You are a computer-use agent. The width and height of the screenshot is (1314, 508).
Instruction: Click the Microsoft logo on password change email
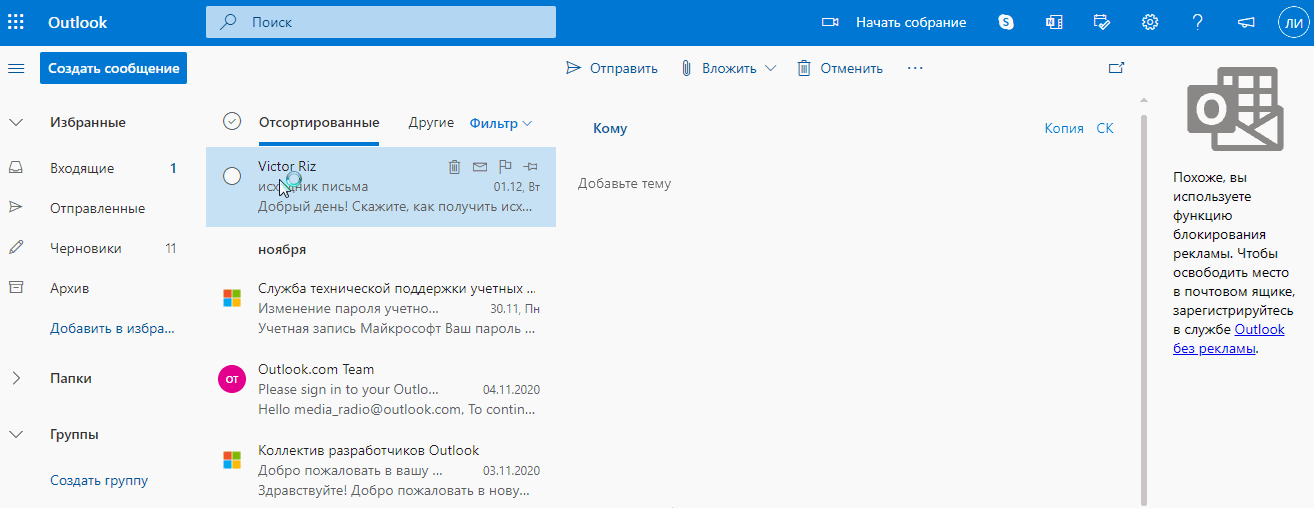(x=231, y=298)
